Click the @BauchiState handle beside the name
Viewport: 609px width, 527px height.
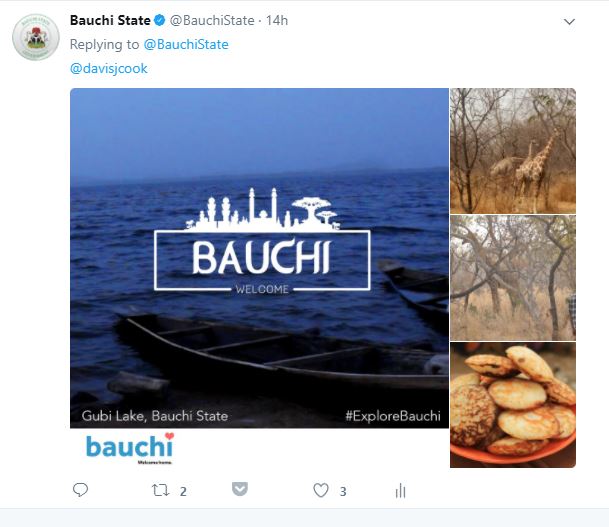212,21
